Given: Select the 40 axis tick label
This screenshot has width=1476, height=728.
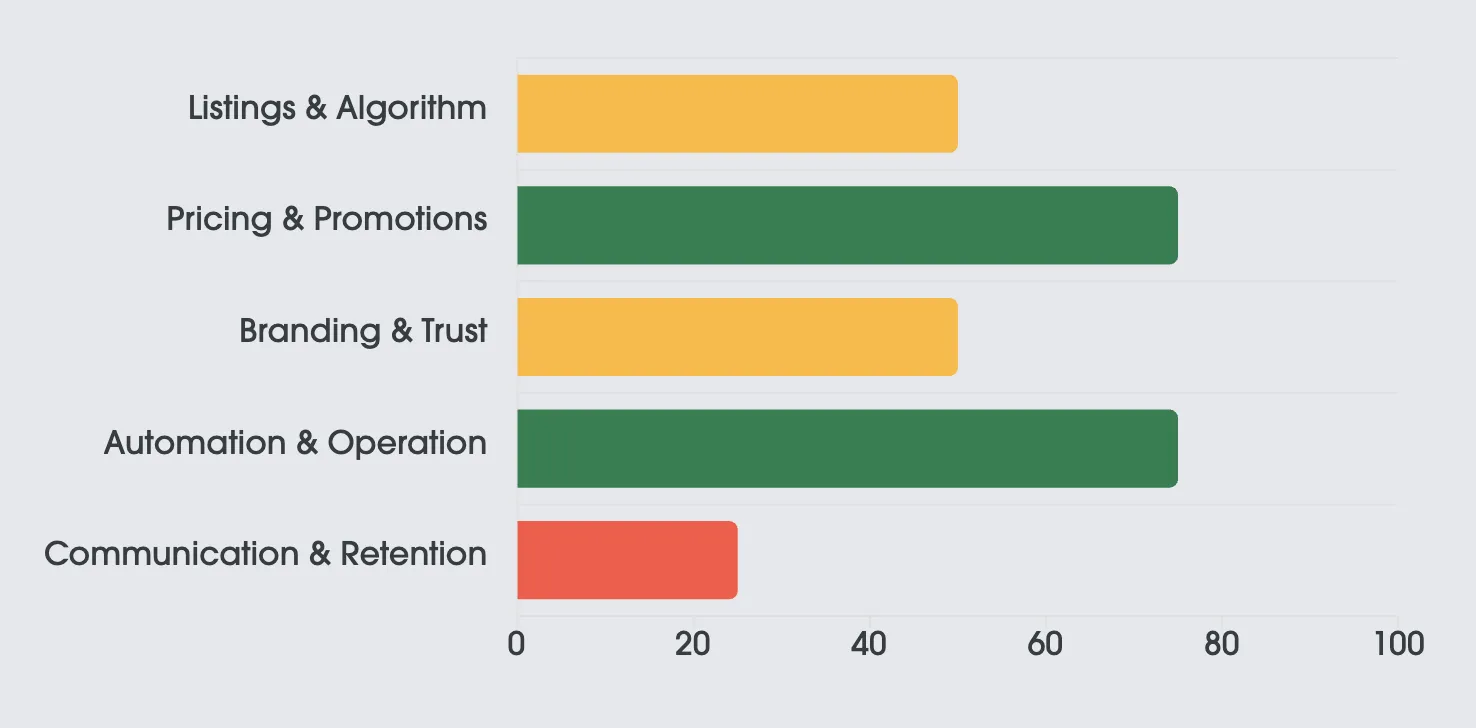Looking at the screenshot, I should (868, 644).
